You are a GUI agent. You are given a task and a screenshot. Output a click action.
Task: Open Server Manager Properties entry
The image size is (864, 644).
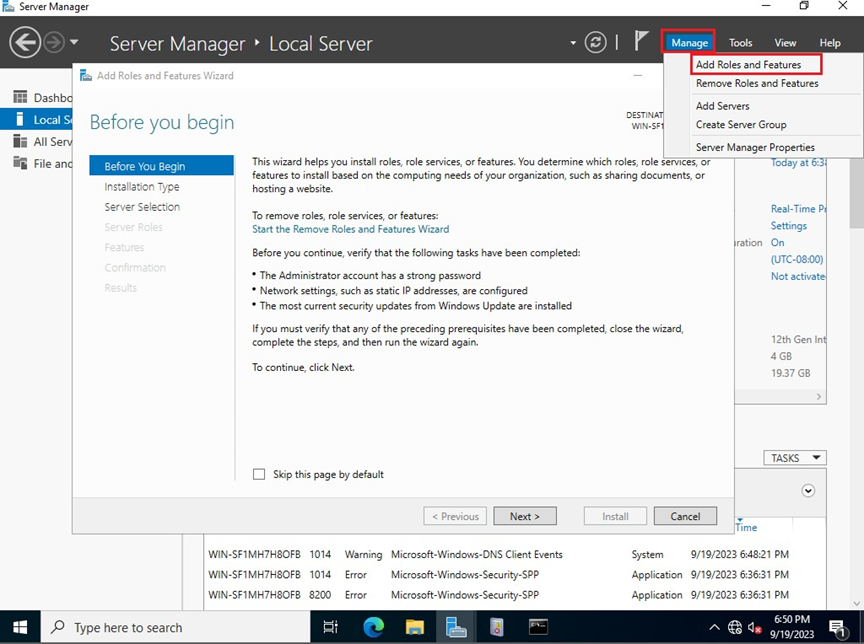pos(755,147)
